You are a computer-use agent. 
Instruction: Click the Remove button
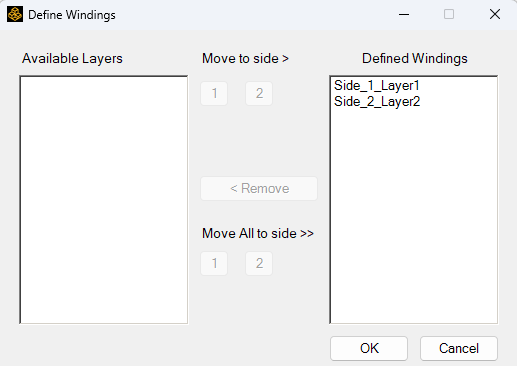pos(259,188)
